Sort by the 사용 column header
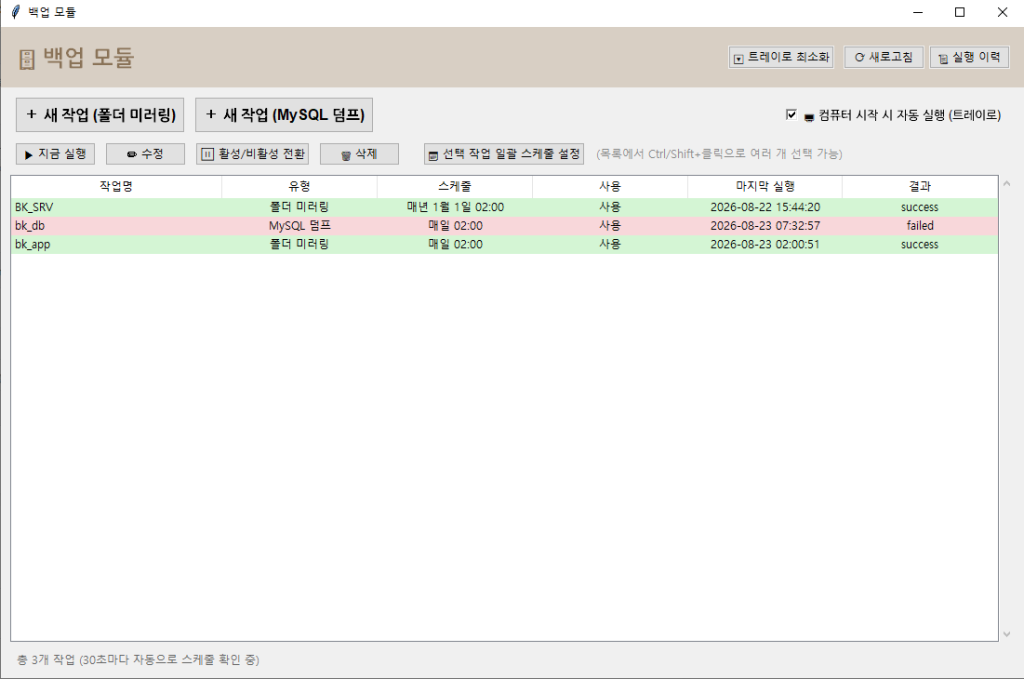This screenshot has height=679, width=1024. point(610,187)
